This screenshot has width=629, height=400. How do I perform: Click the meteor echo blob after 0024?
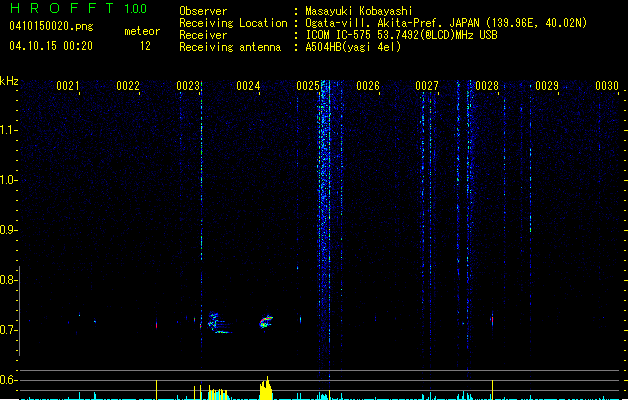pos(266,322)
